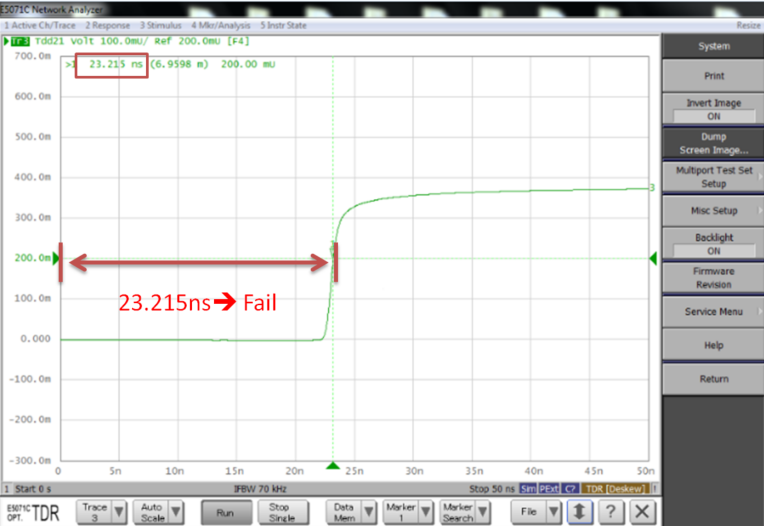Click the C? status indicator

570,488
